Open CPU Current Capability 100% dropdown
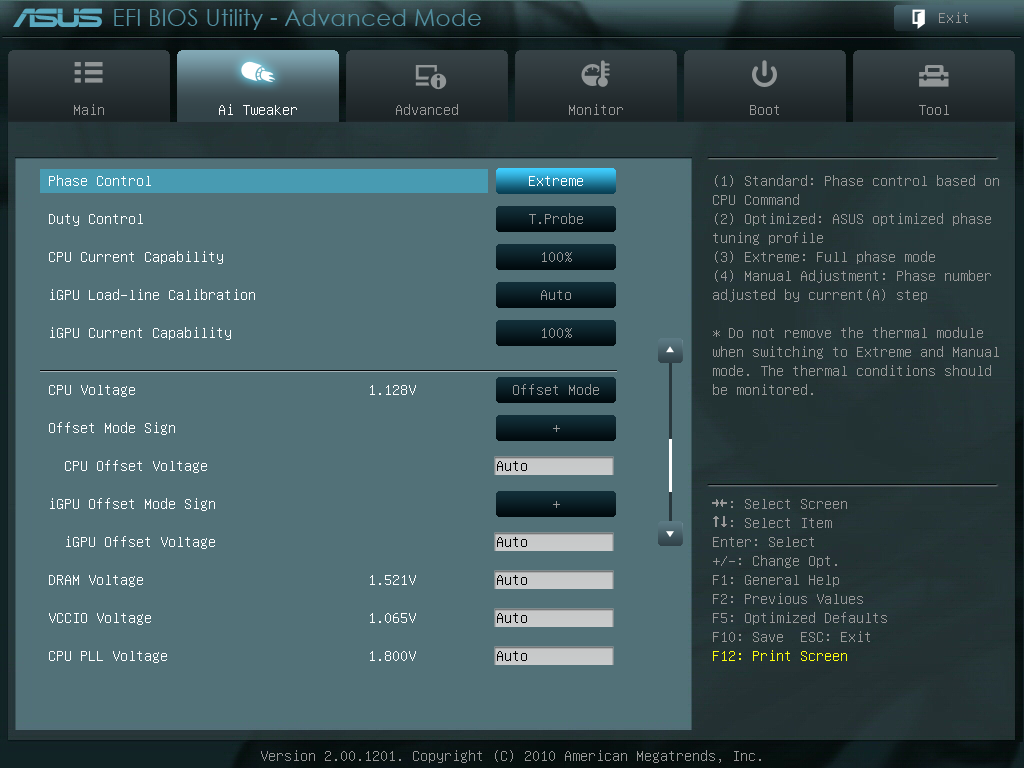The height and width of the screenshot is (768, 1024). point(556,257)
